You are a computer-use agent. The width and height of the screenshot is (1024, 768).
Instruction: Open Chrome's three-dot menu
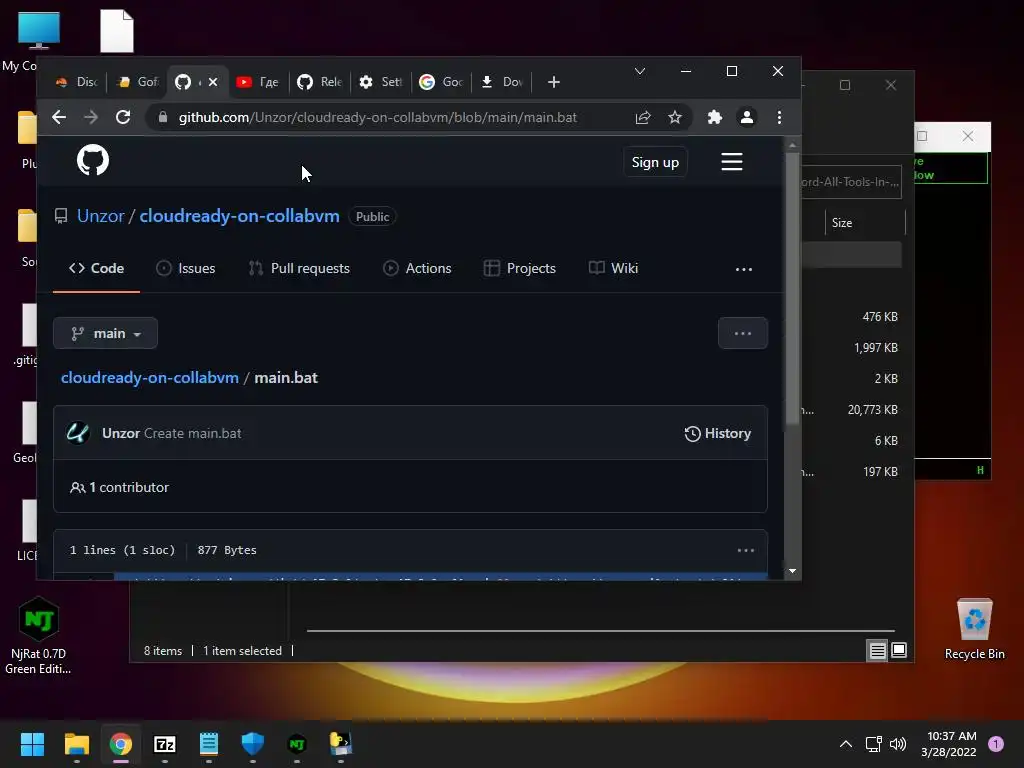coord(779,118)
